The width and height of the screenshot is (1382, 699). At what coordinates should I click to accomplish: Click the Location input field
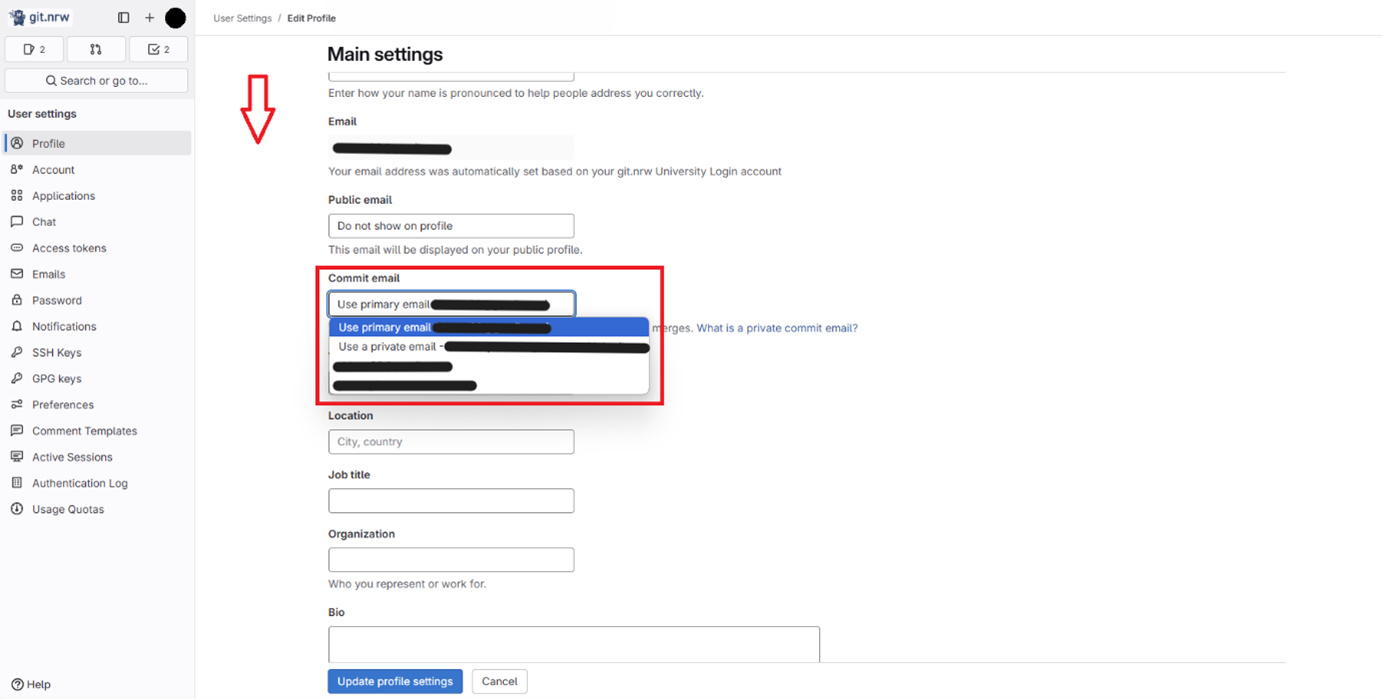pos(450,441)
